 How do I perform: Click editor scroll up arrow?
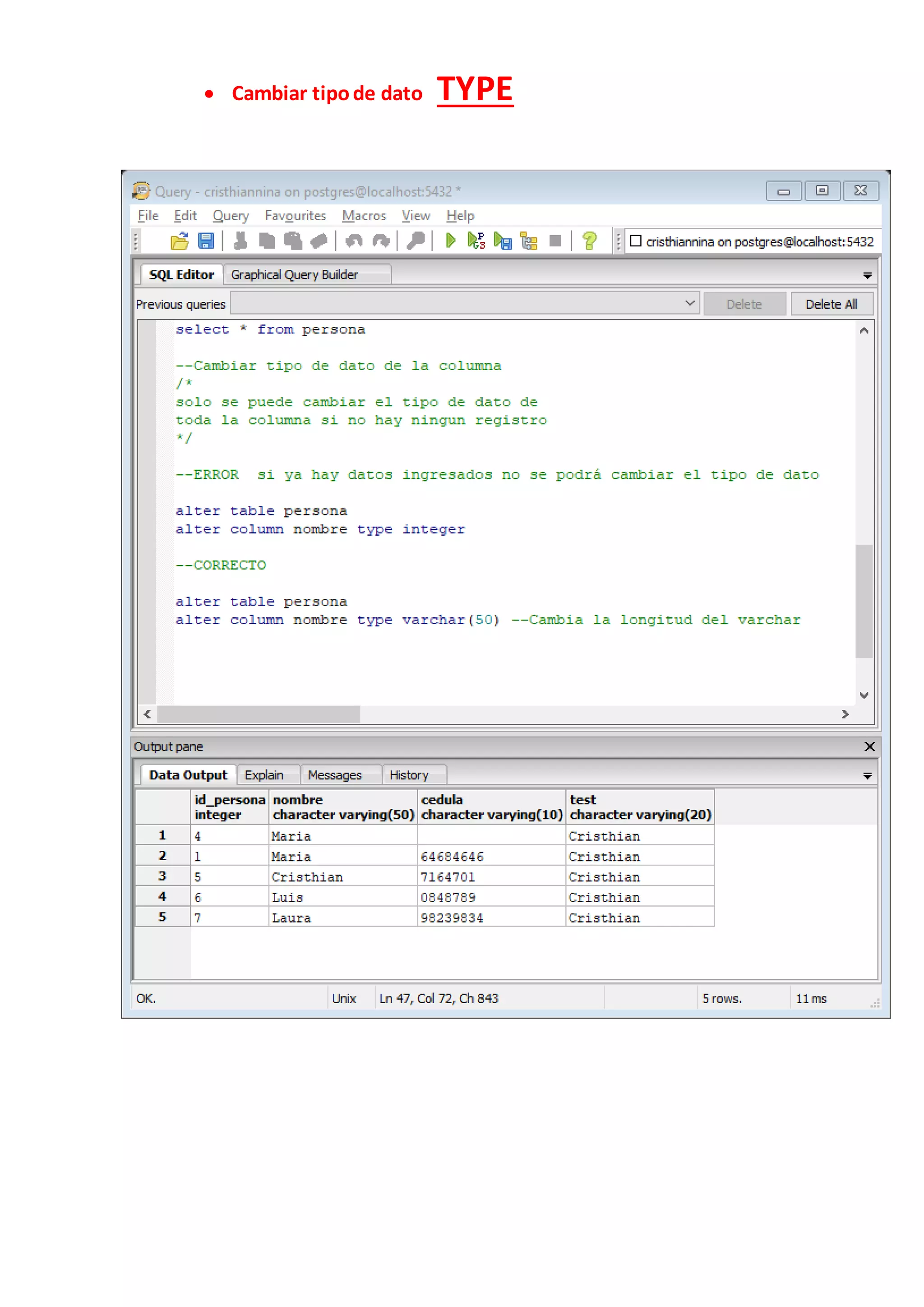[x=864, y=329]
